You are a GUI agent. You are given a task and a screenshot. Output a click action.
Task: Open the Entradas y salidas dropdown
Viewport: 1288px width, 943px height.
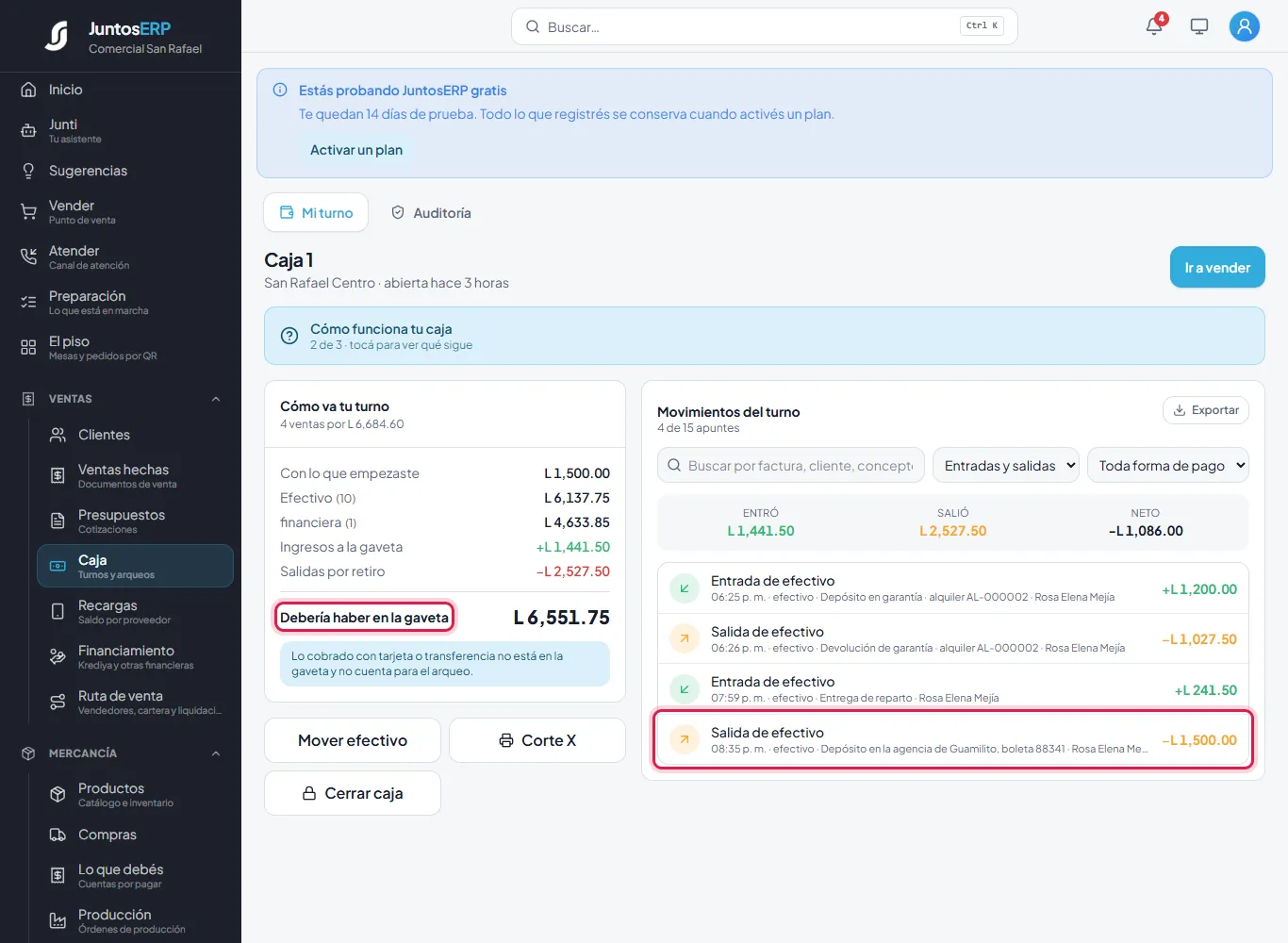point(1006,465)
